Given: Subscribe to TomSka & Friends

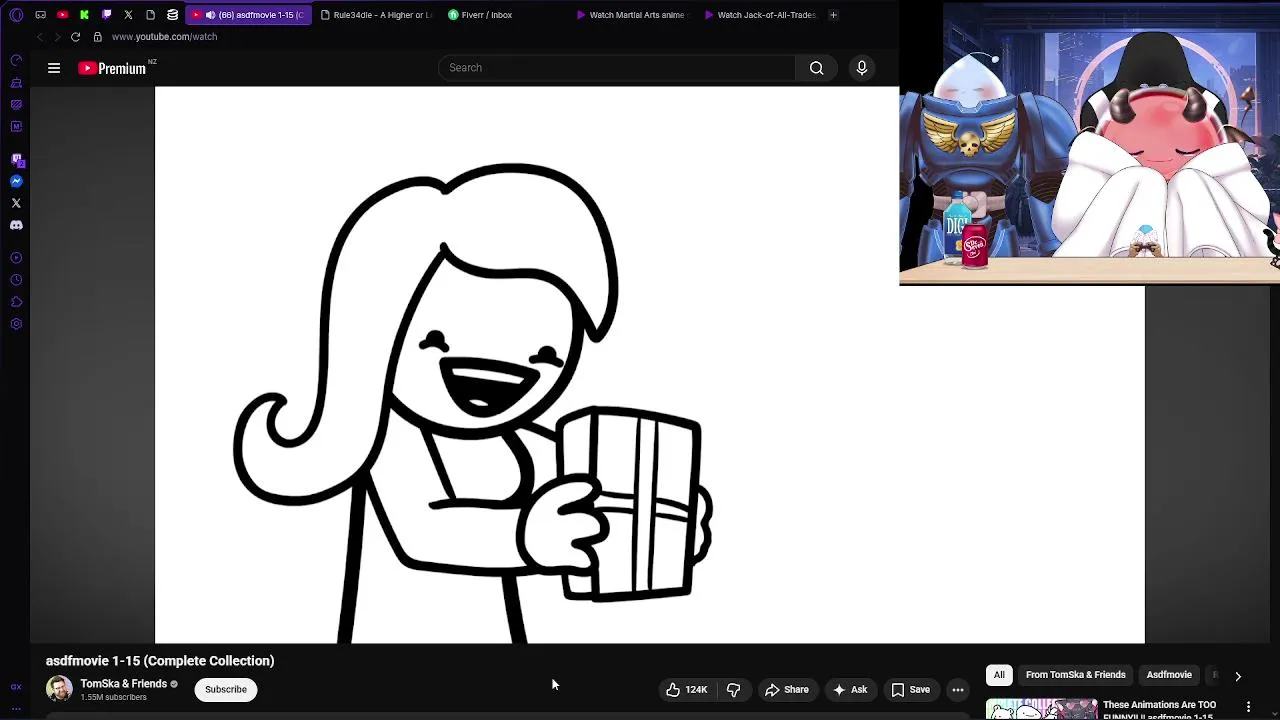Looking at the screenshot, I should [x=226, y=689].
